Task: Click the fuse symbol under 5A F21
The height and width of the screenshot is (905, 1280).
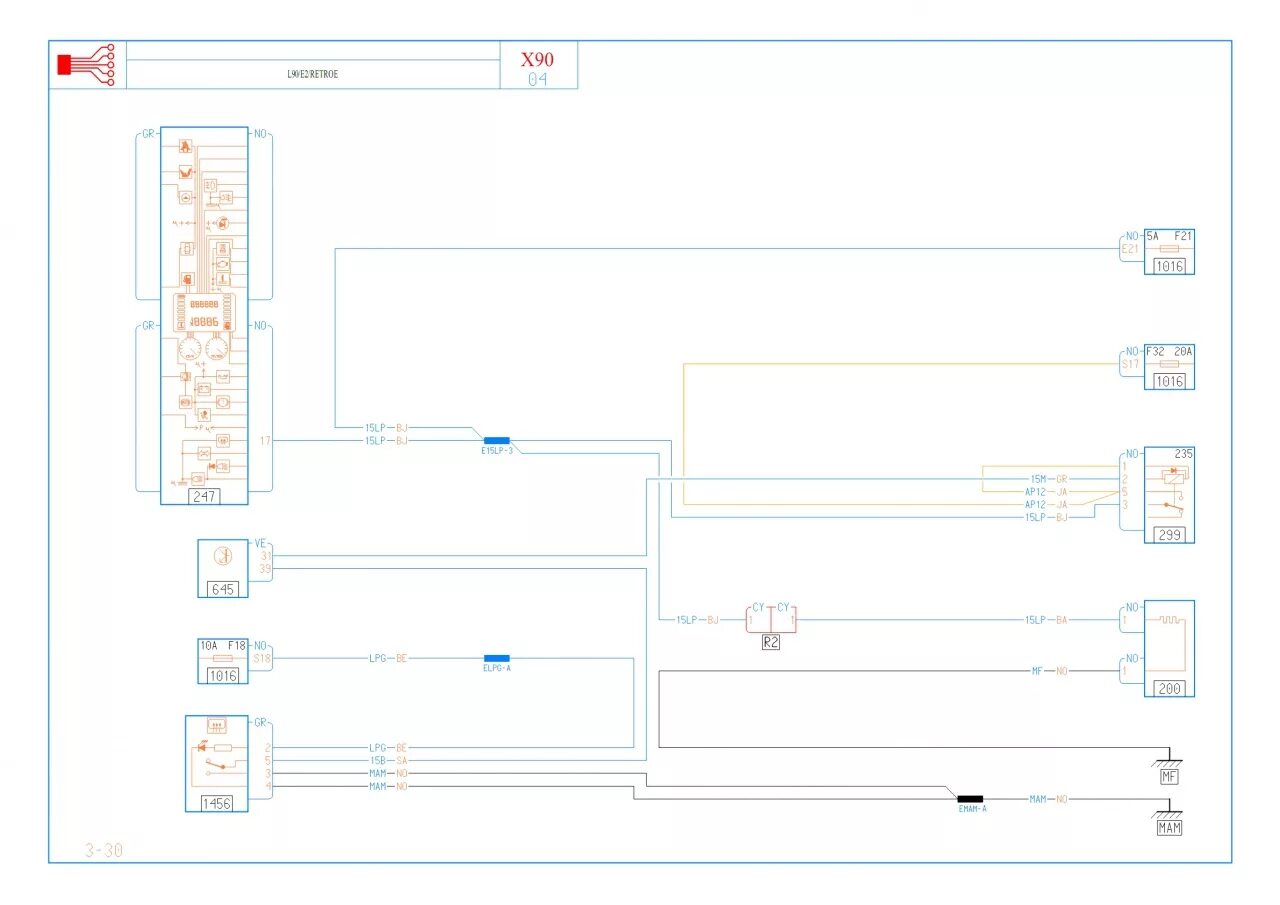Action: tap(1169, 249)
